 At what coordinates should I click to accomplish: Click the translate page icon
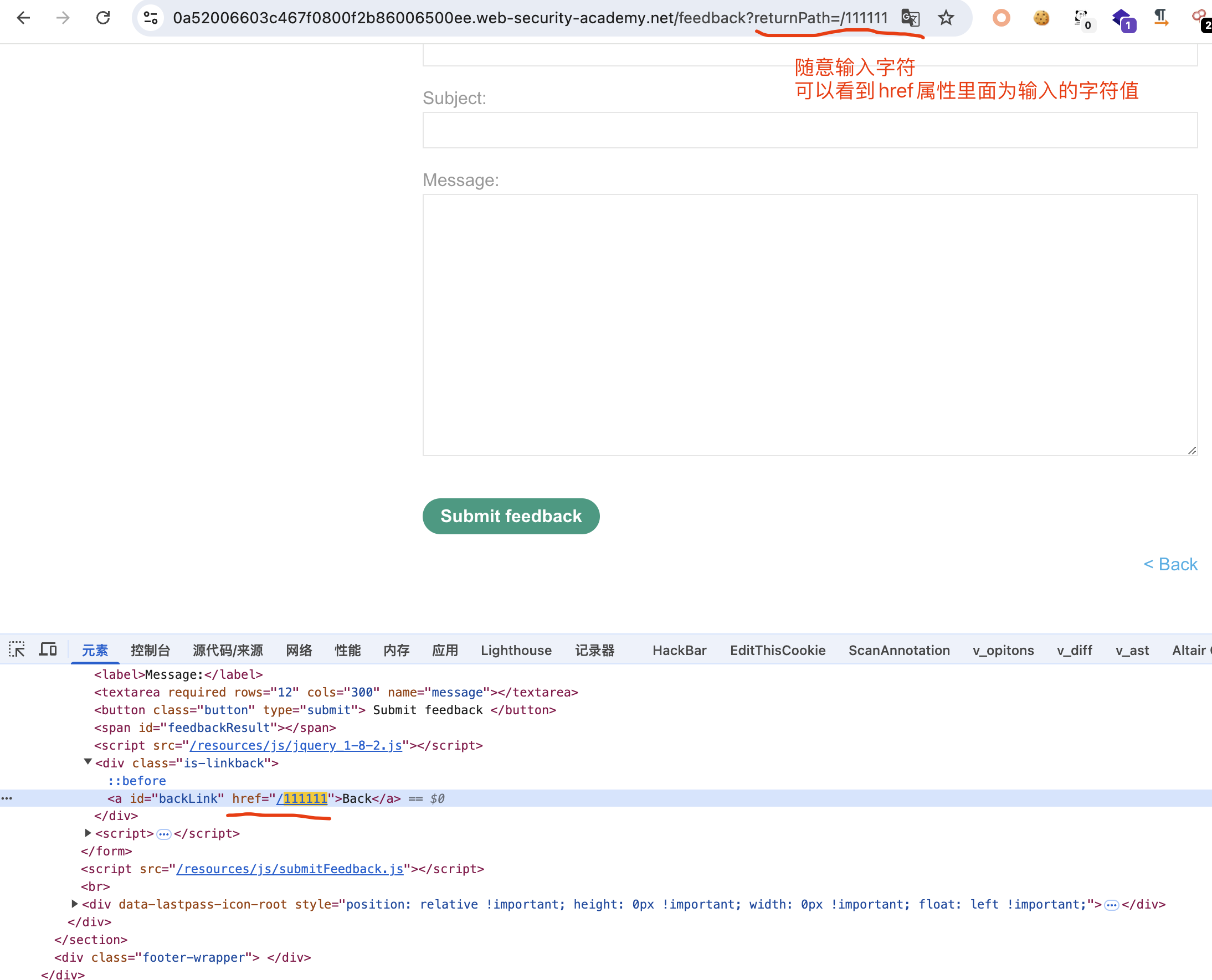coord(910,18)
